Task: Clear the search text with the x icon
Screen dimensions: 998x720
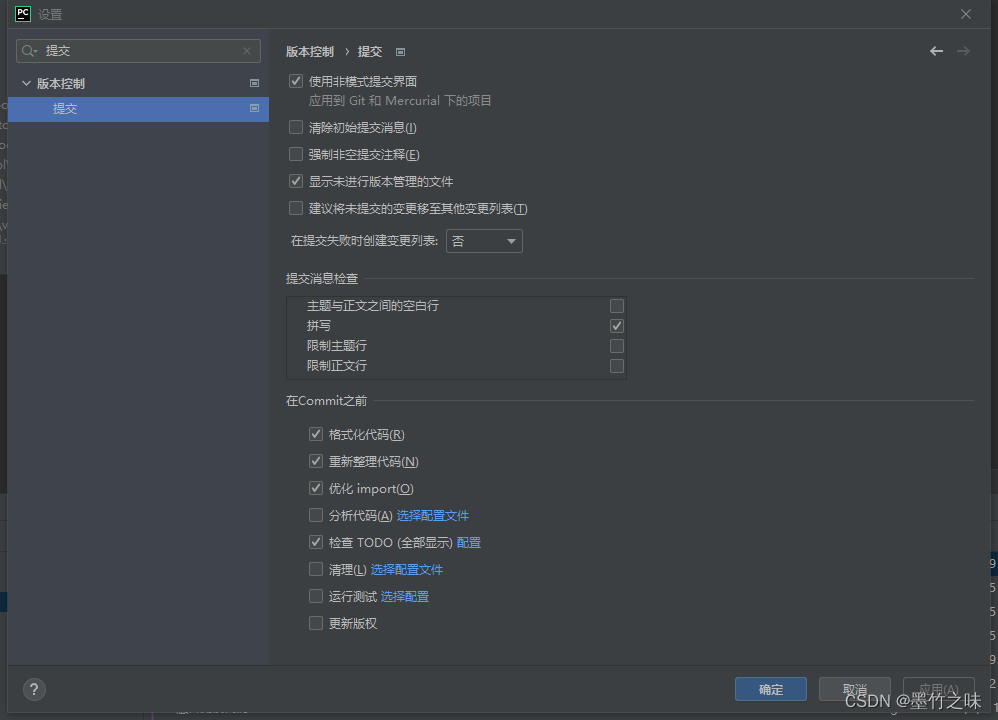Action: click(246, 50)
